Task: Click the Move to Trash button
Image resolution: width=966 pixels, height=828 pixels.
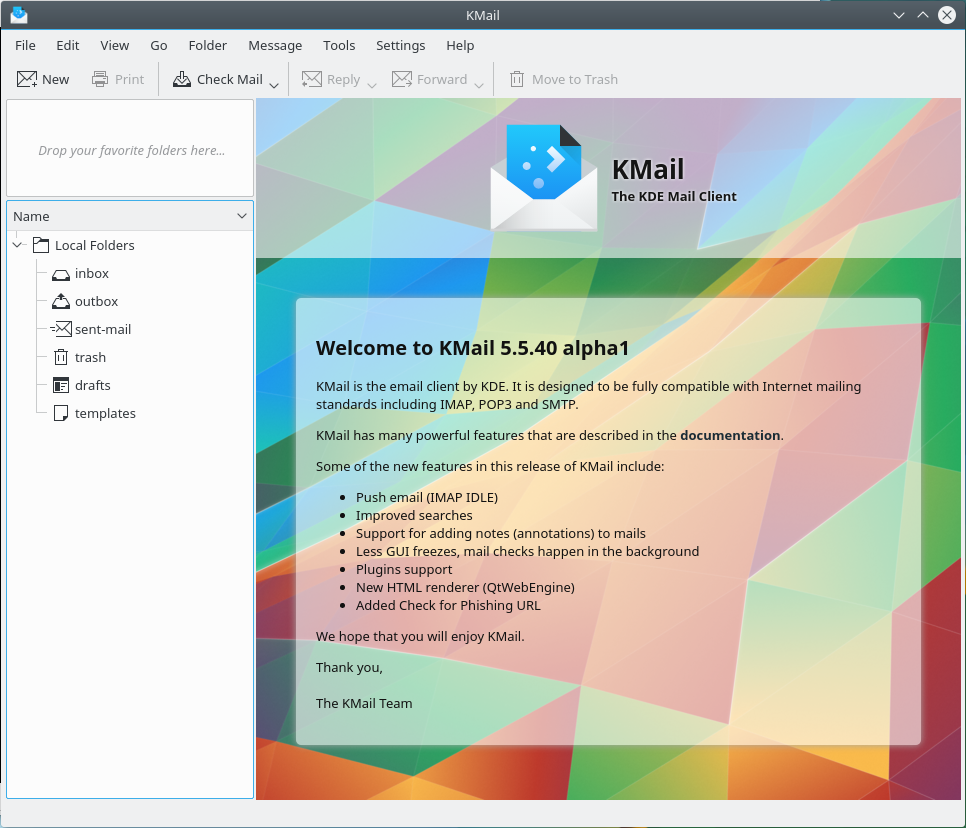Action: (564, 79)
